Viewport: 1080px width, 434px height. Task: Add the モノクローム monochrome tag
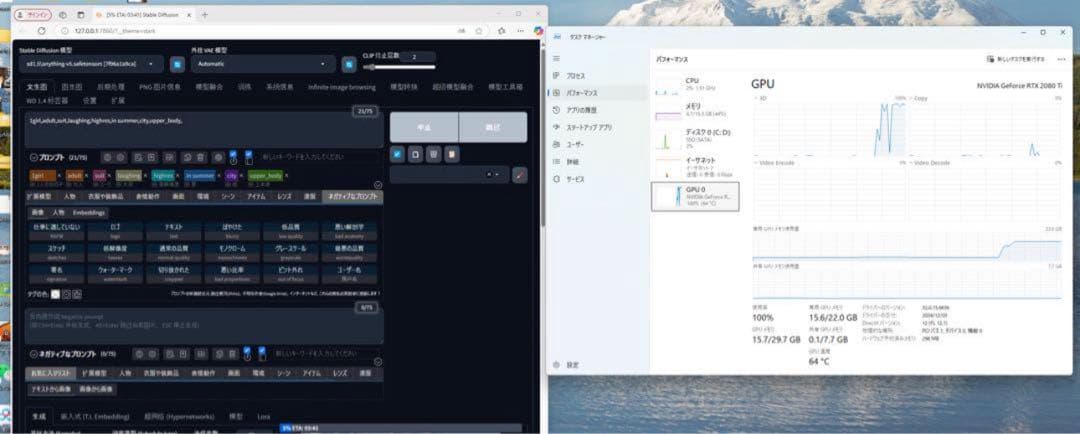pyautogui.click(x=232, y=253)
